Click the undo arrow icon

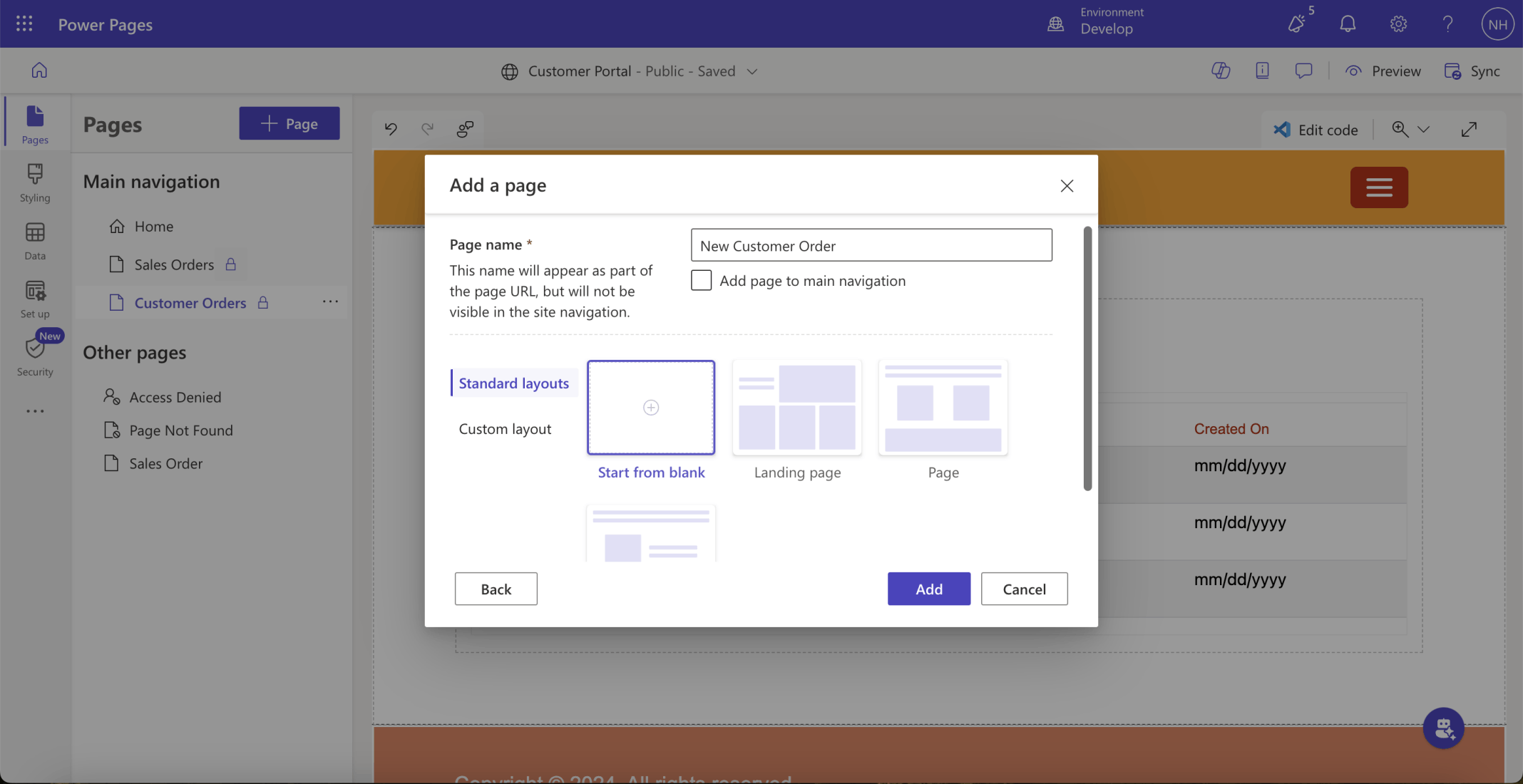tap(391, 129)
